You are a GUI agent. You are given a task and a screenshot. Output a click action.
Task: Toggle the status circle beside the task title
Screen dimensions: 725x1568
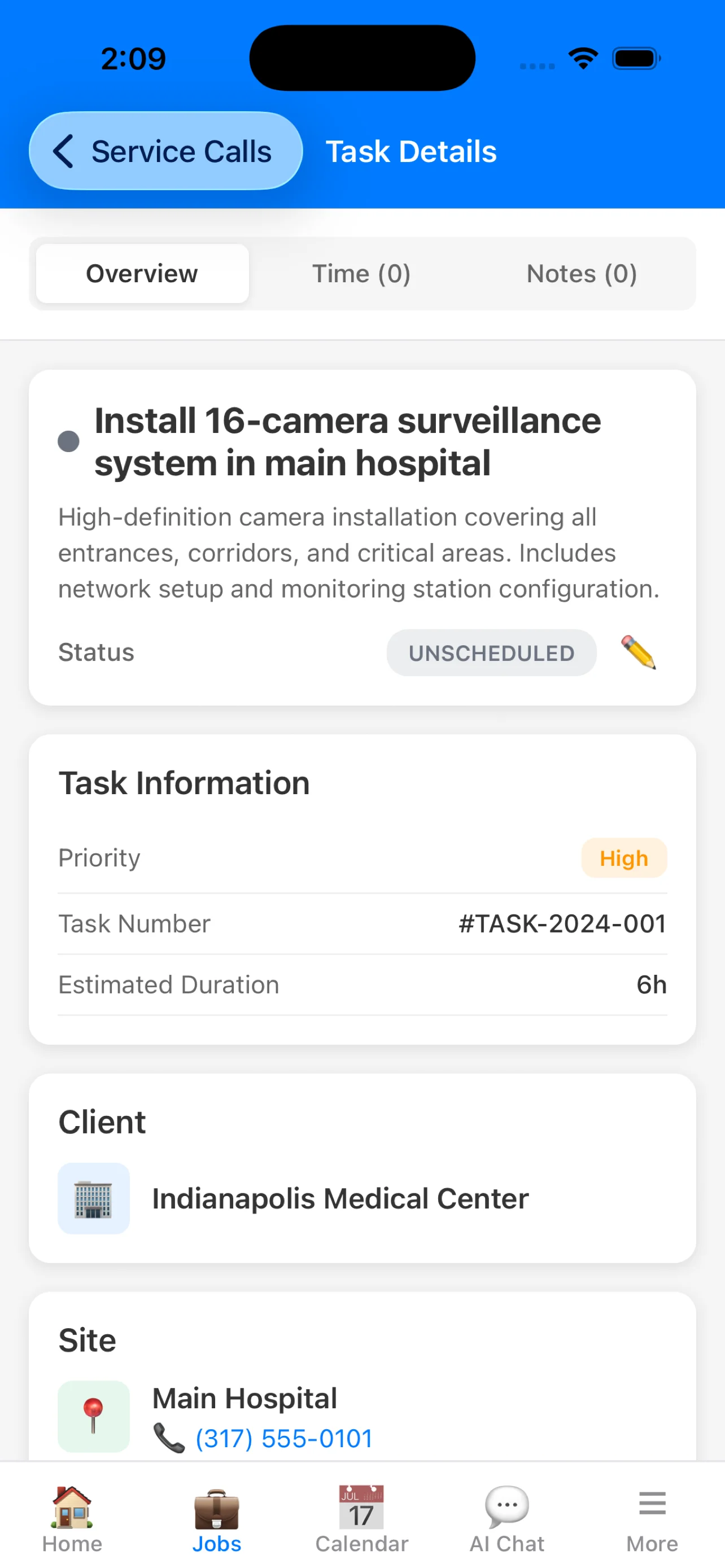69,441
